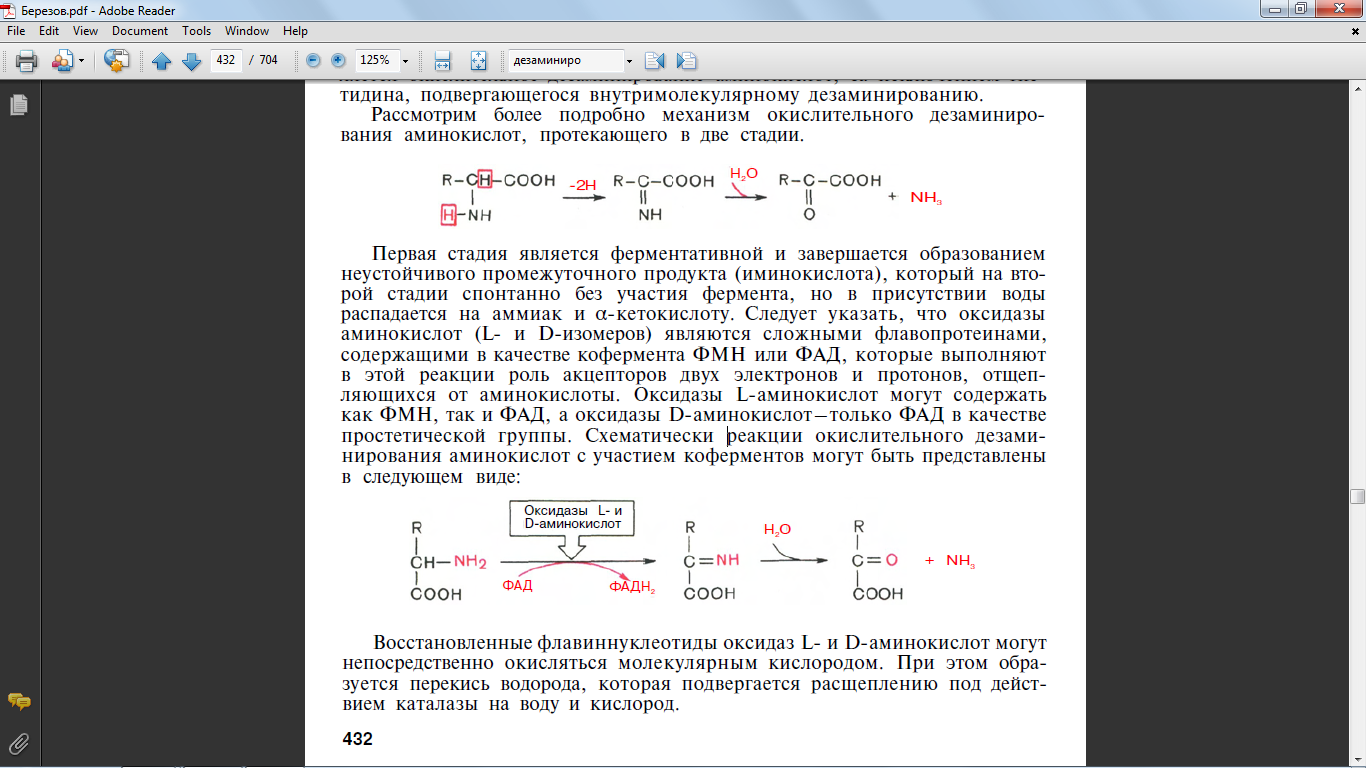Click the fit one full page icon

coord(477,61)
